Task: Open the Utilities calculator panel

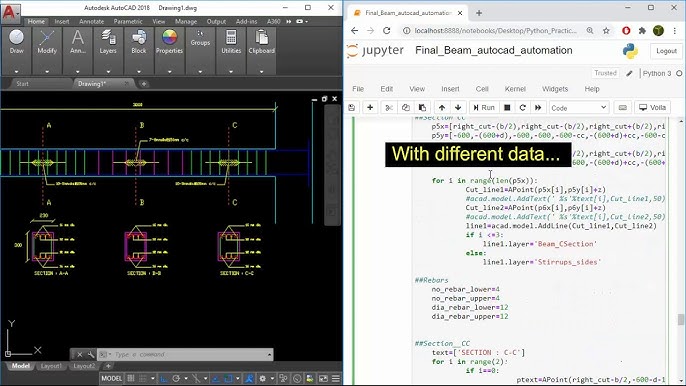Action: click(x=231, y=42)
